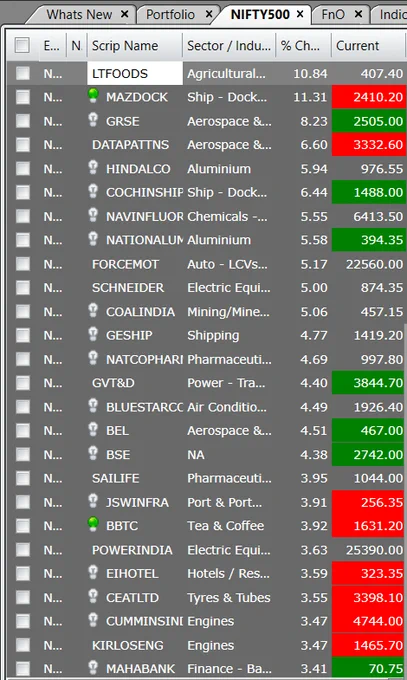Switch to the Whats New tab
Viewport: 407px width, 680px height.
click(79, 14)
